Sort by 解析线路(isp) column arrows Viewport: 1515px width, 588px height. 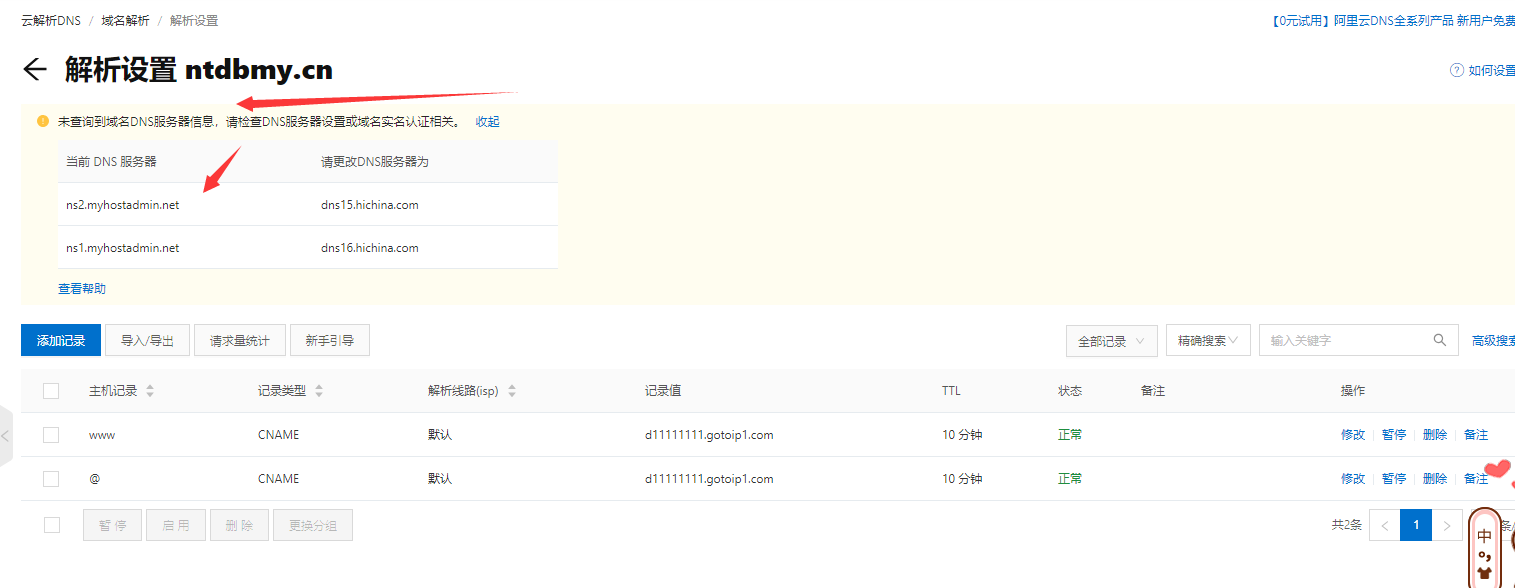coord(511,391)
